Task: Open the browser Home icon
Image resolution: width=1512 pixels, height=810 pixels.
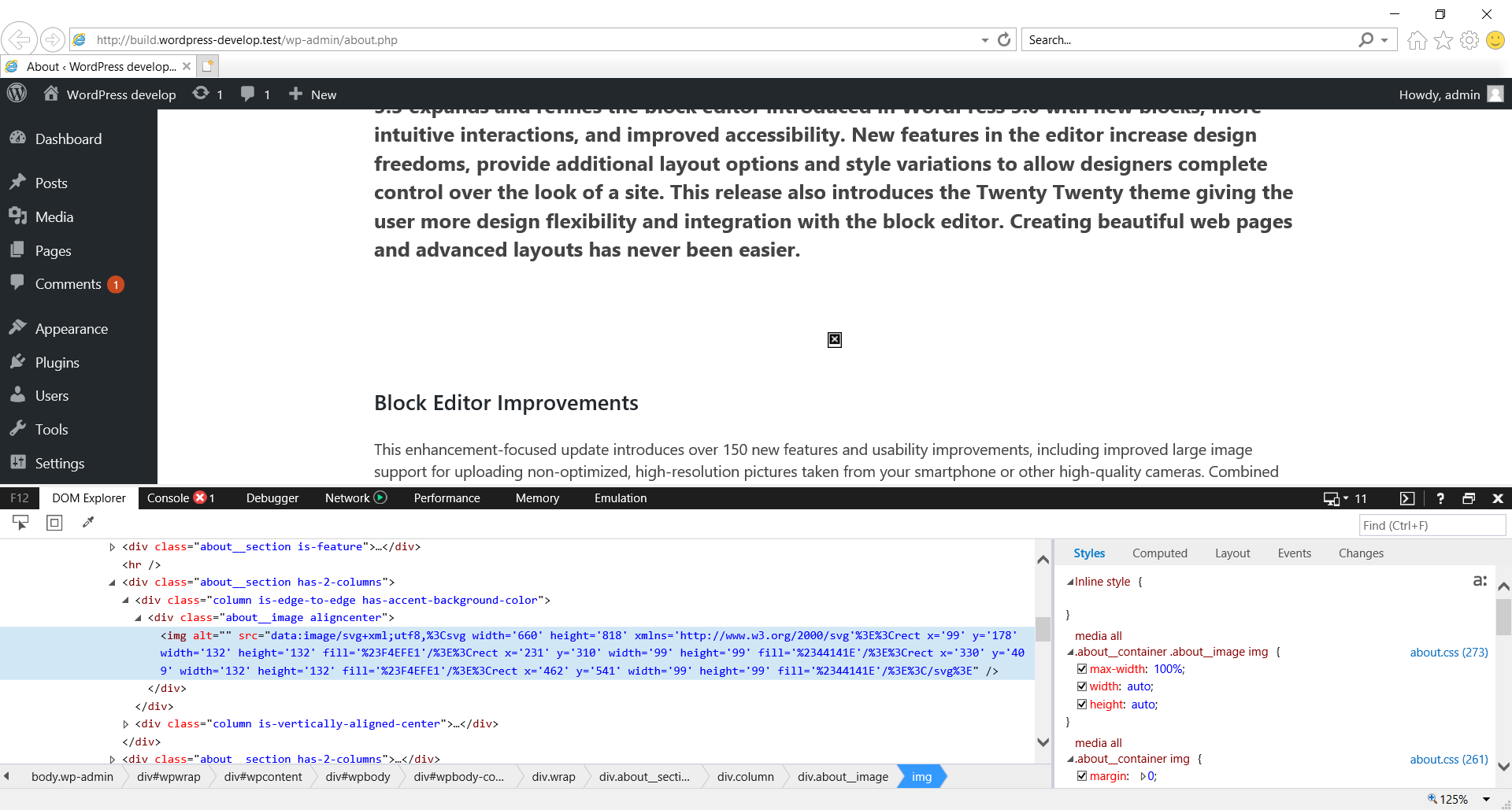Action: click(x=1417, y=40)
